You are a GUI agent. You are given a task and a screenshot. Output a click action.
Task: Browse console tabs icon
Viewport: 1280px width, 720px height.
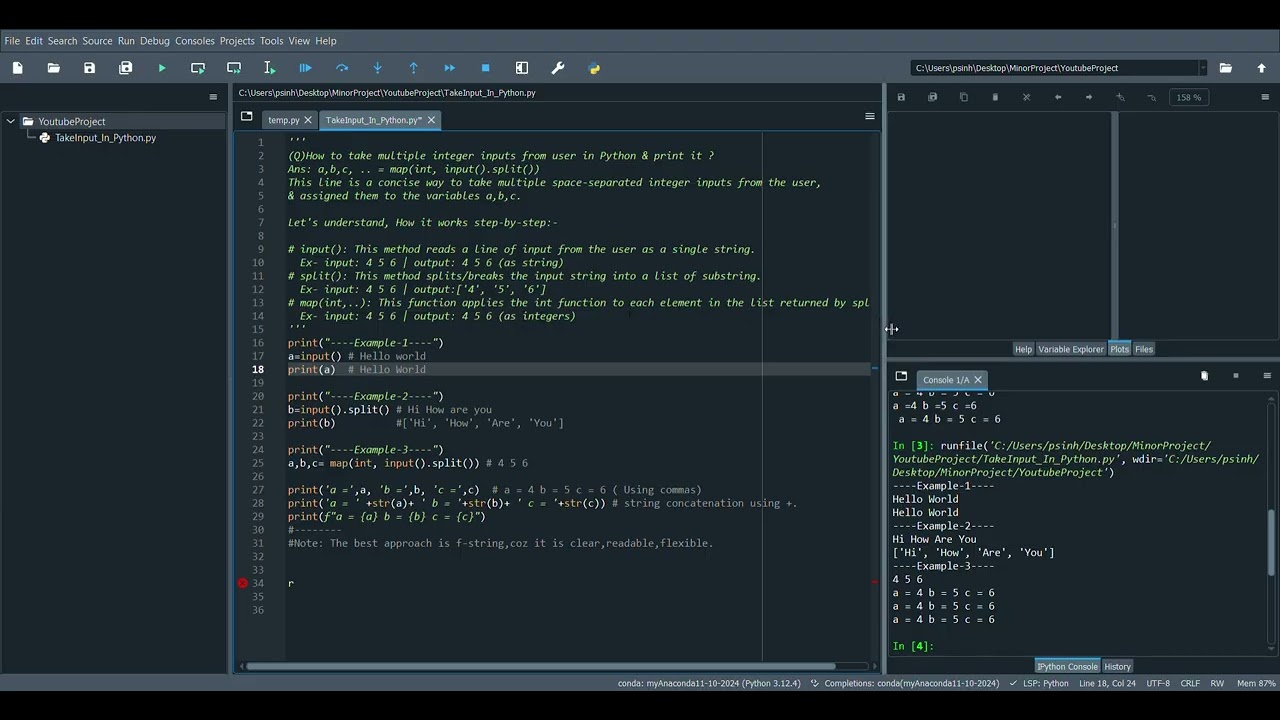tap(901, 377)
